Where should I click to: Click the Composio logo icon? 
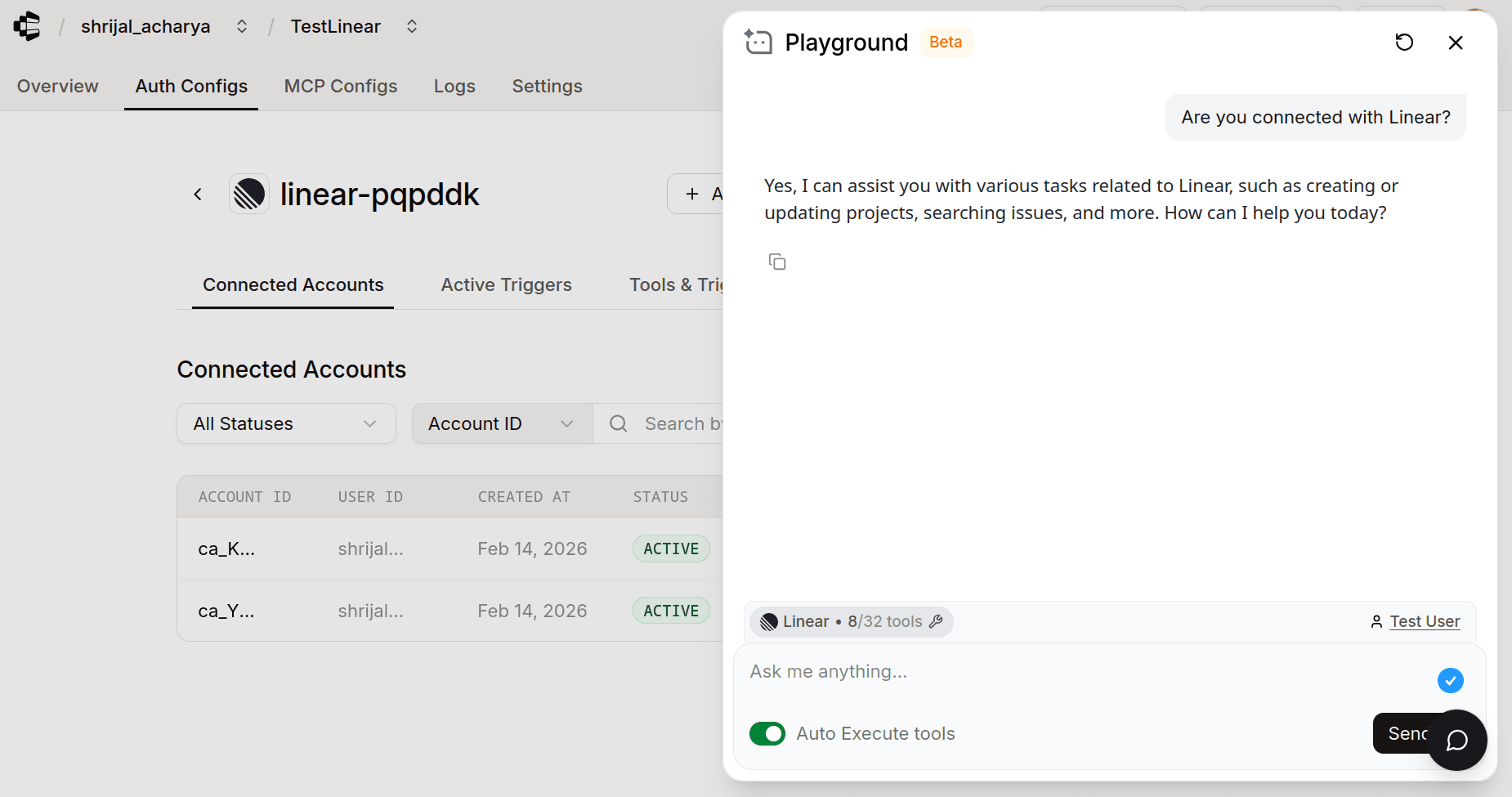point(27,26)
